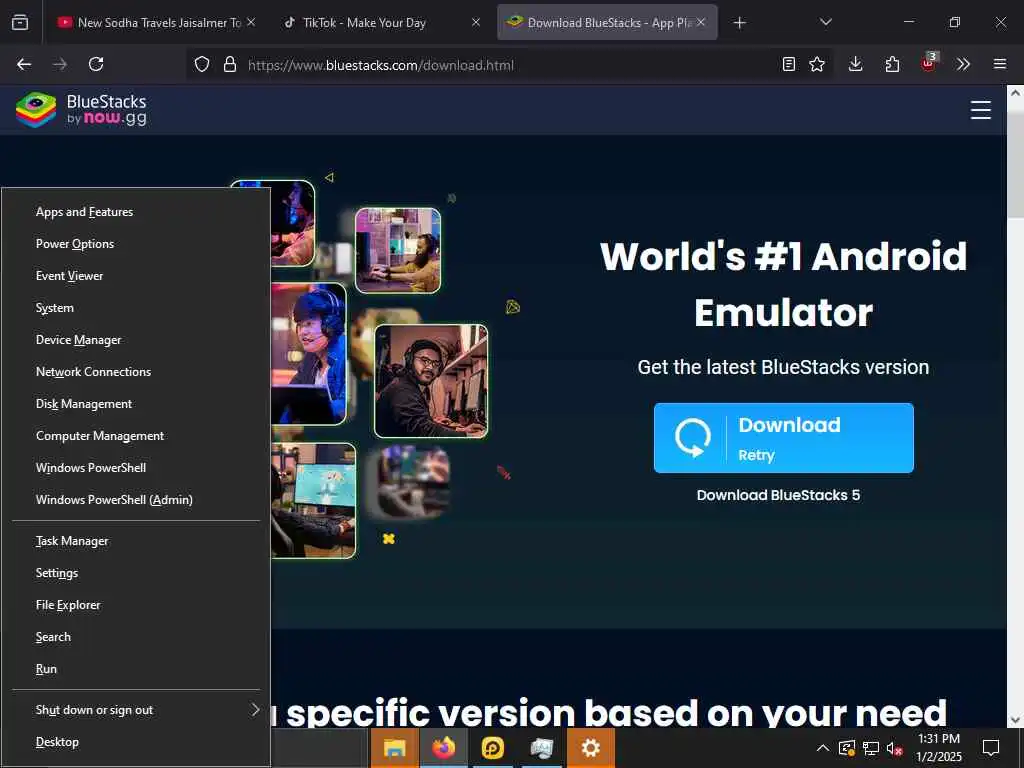Choose System in the Win+X menu
The width and height of the screenshot is (1024, 768).
(x=136, y=308)
